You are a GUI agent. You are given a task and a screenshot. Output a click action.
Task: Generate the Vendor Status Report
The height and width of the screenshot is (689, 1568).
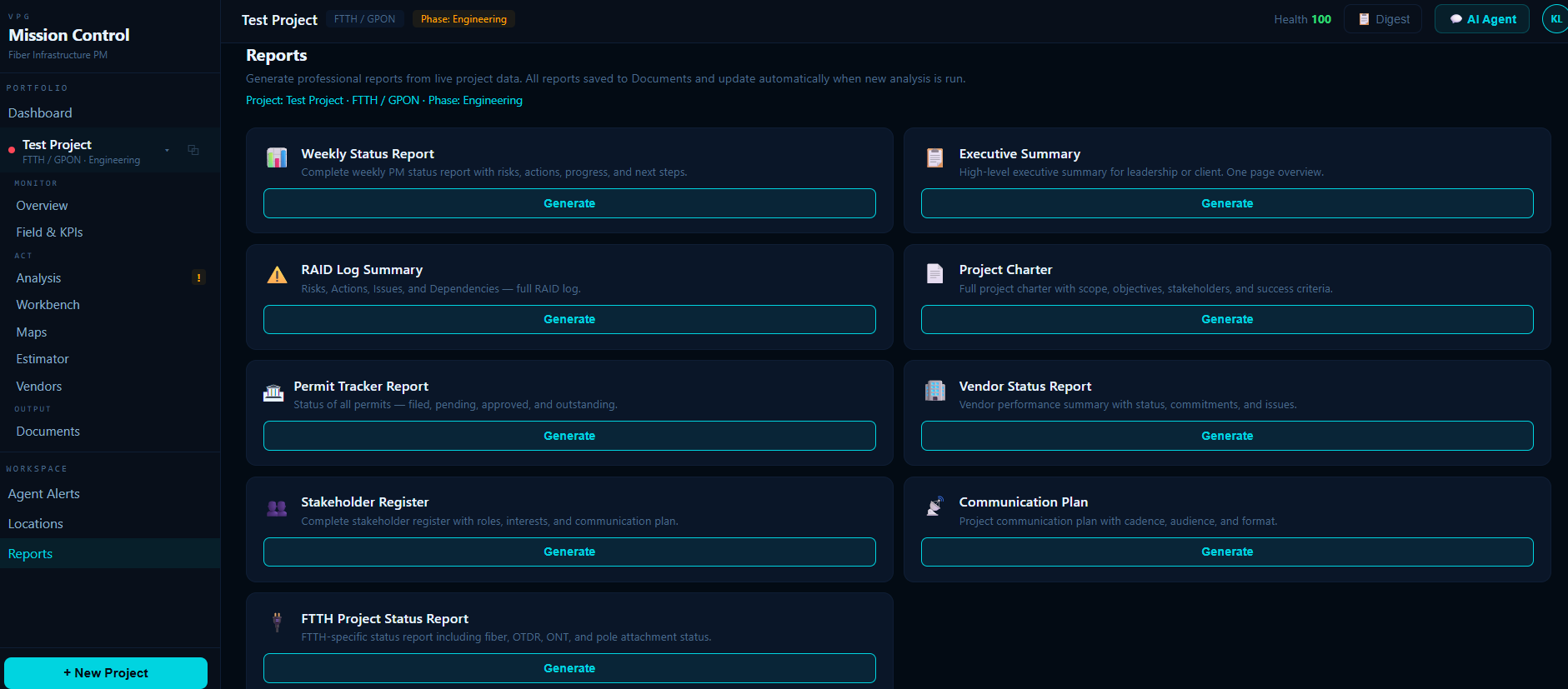coord(1227,436)
